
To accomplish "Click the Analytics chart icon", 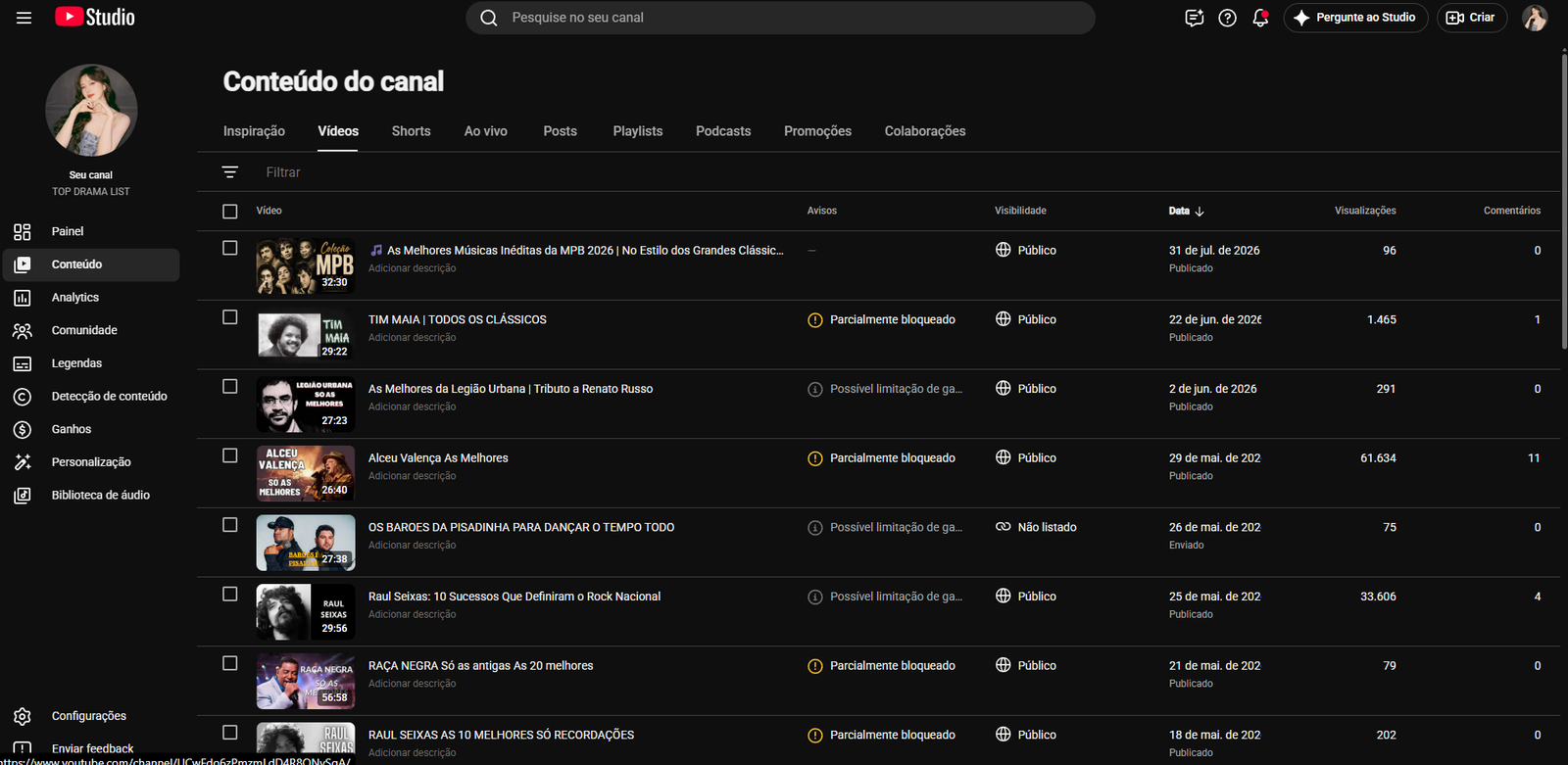I will click(x=23, y=298).
